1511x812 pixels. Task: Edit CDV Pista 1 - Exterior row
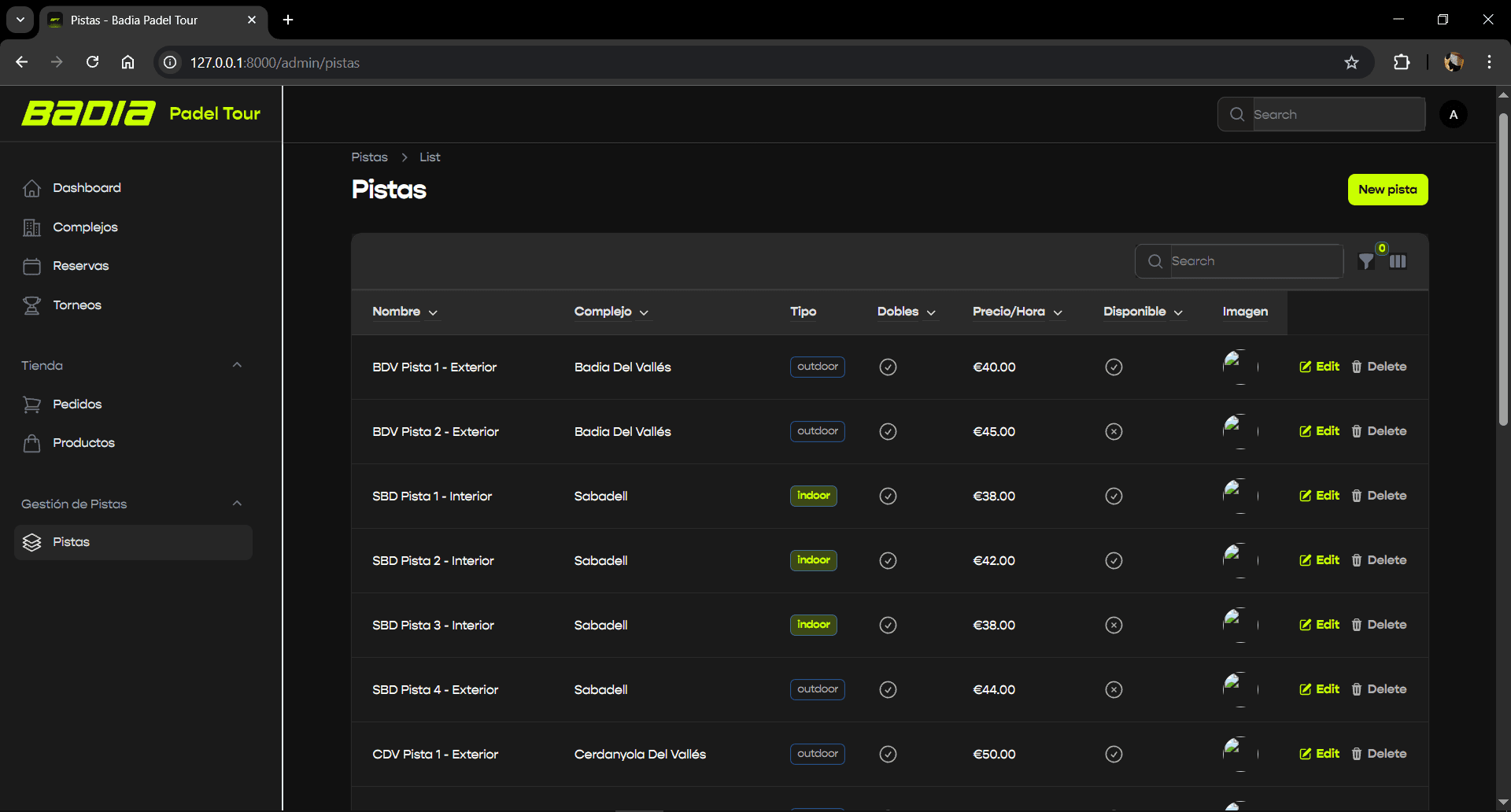coord(1319,754)
